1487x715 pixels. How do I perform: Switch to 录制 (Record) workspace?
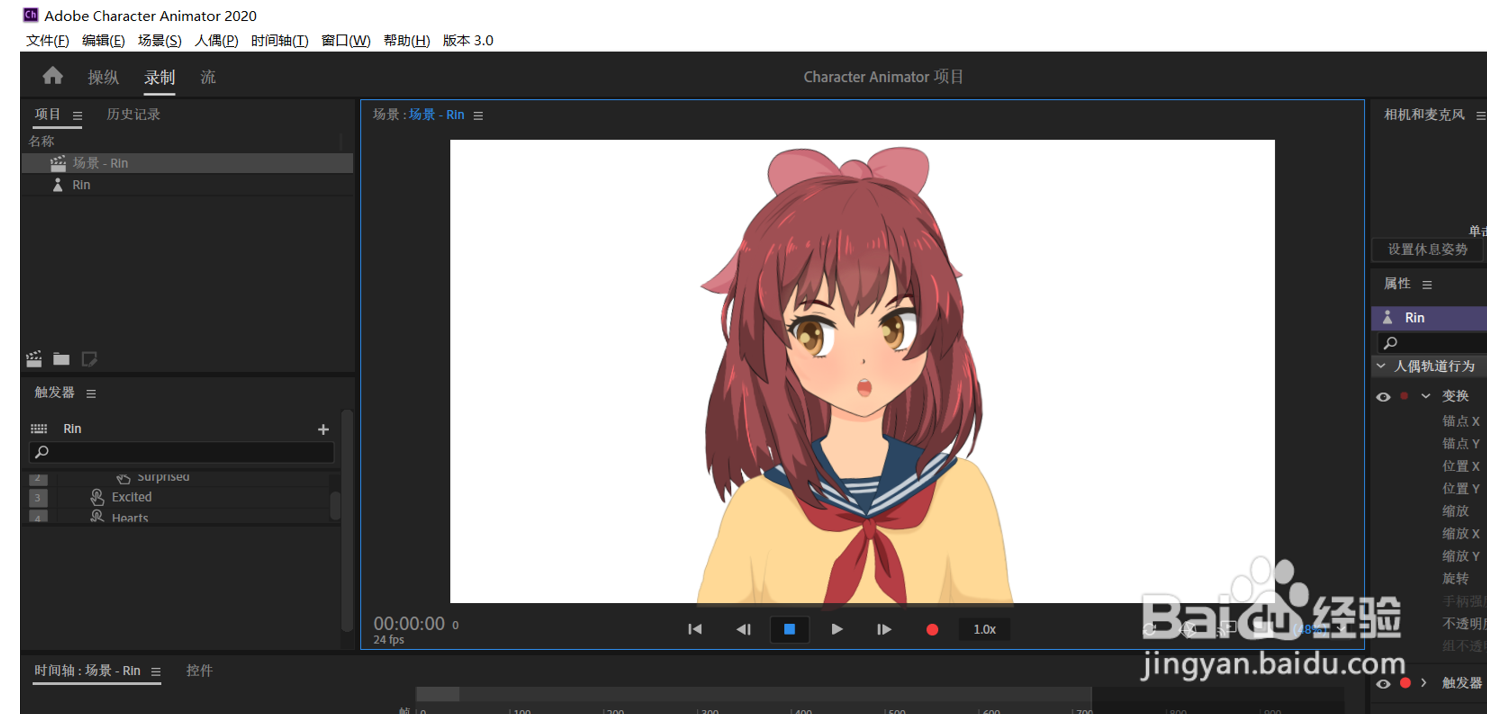159,77
